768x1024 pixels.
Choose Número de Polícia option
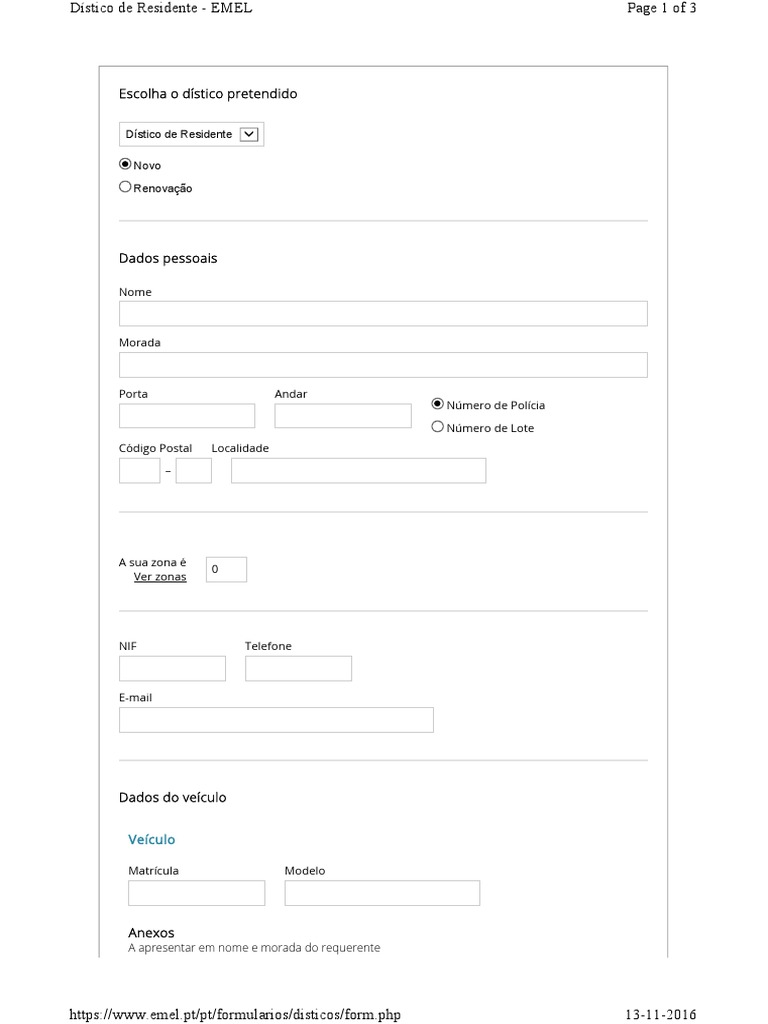point(437,404)
